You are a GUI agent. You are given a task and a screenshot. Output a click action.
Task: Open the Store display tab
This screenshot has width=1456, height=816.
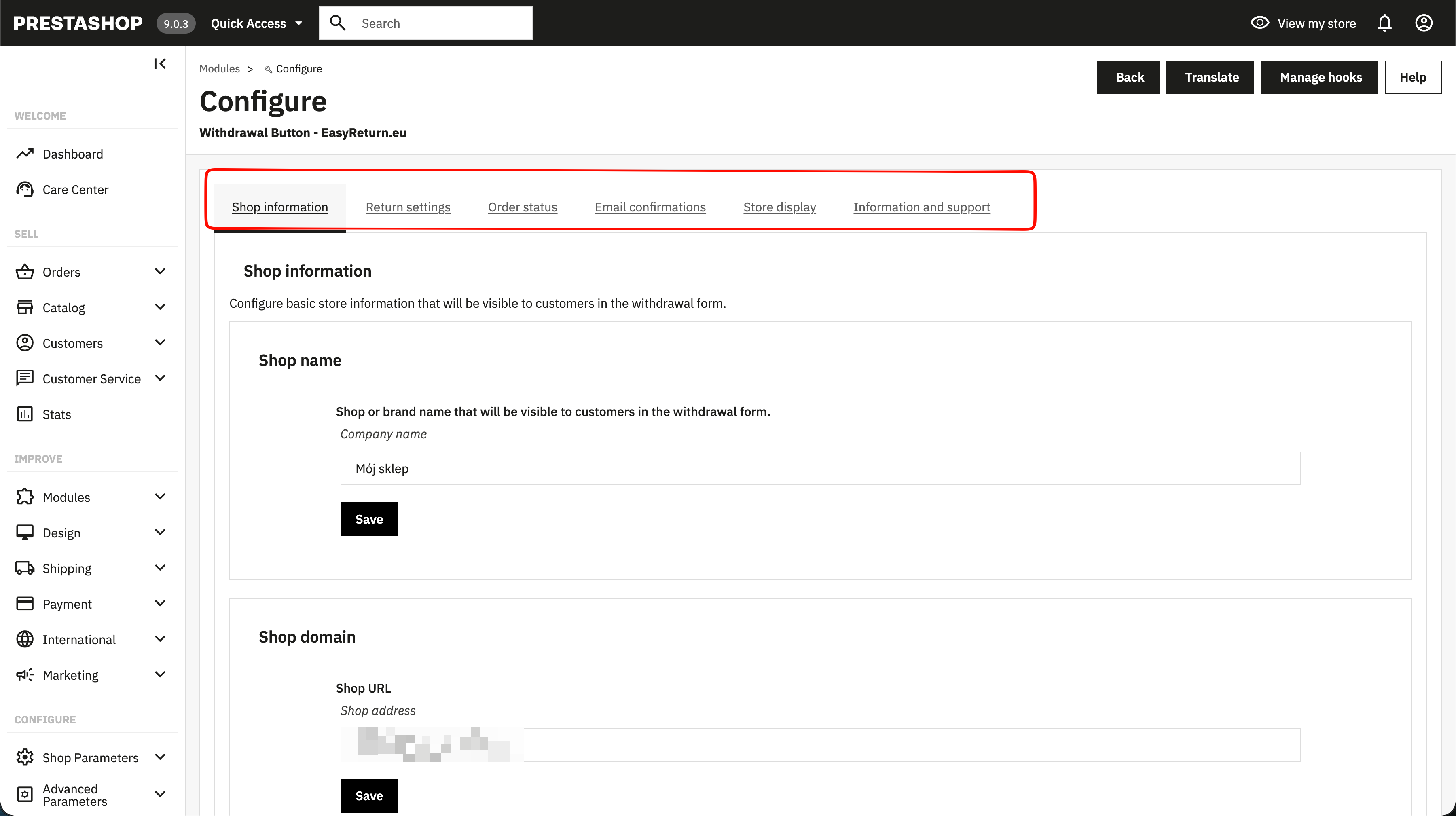[779, 207]
